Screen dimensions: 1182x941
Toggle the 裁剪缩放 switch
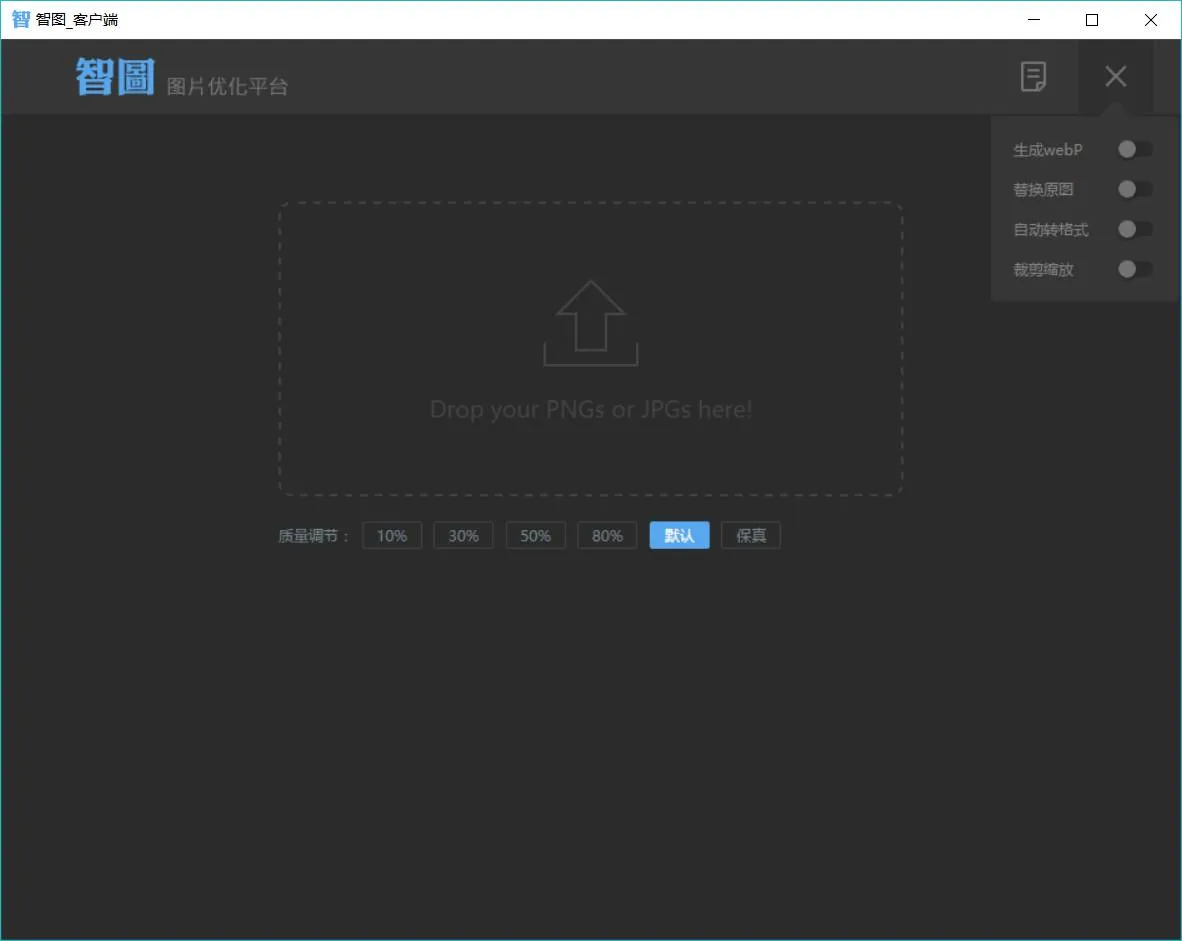point(1135,268)
